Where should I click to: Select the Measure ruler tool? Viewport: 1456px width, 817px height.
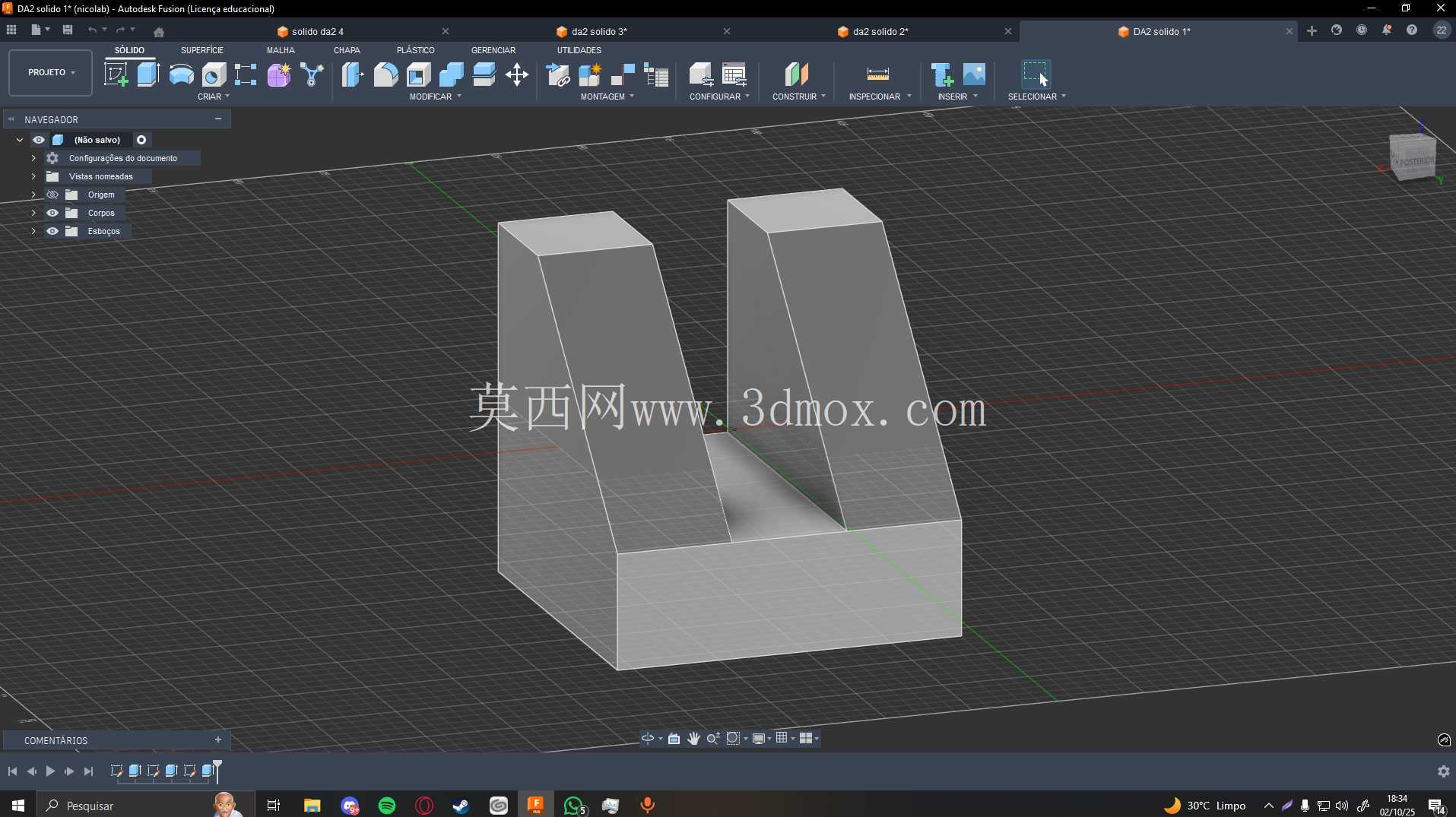tap(877, 74)
